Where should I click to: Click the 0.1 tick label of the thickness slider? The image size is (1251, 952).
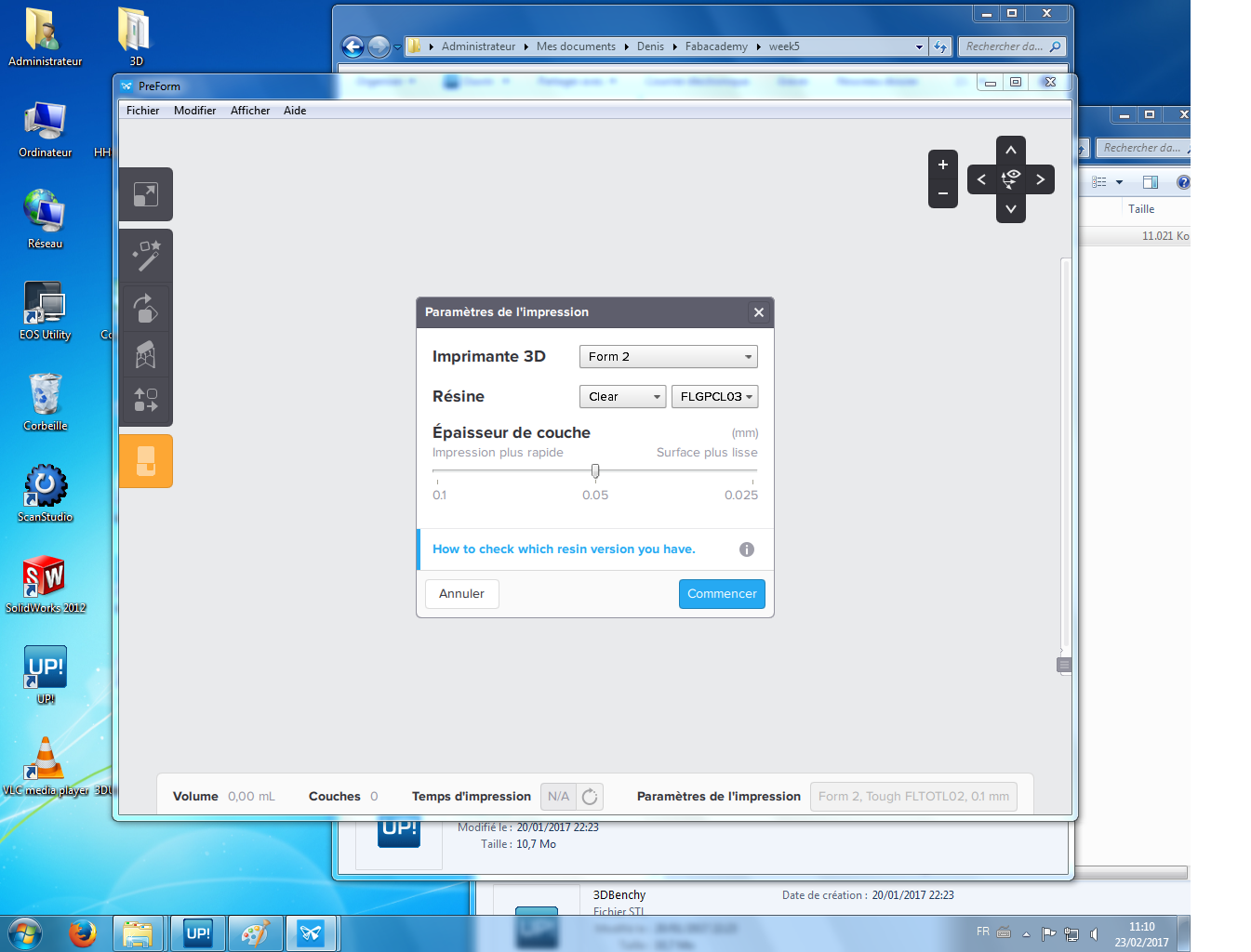439,496
